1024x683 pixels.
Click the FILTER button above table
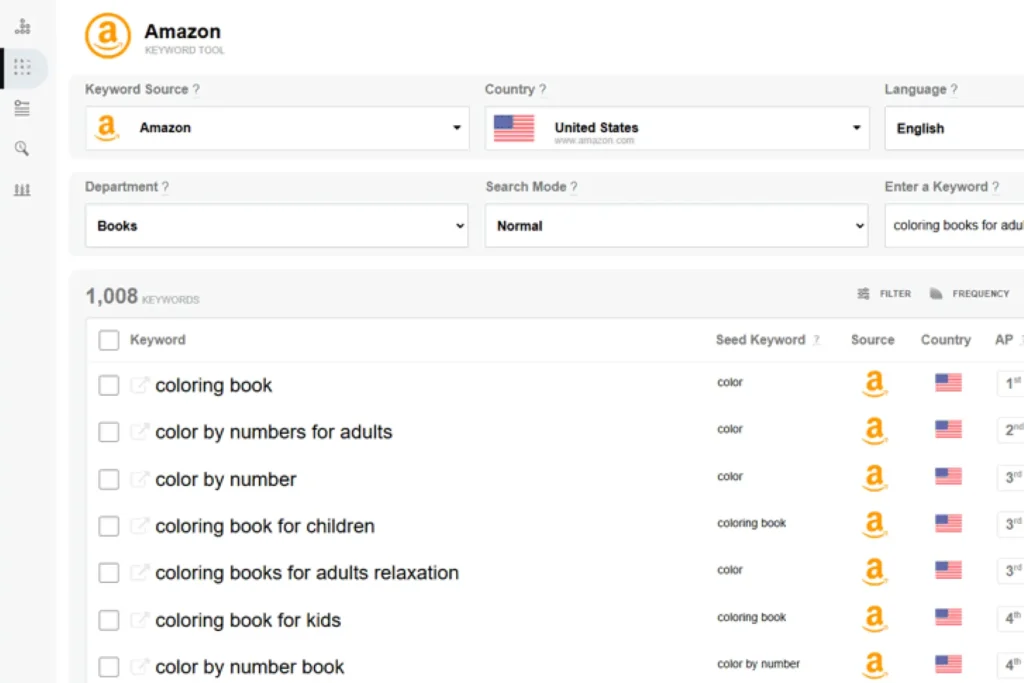pos(884,294)
